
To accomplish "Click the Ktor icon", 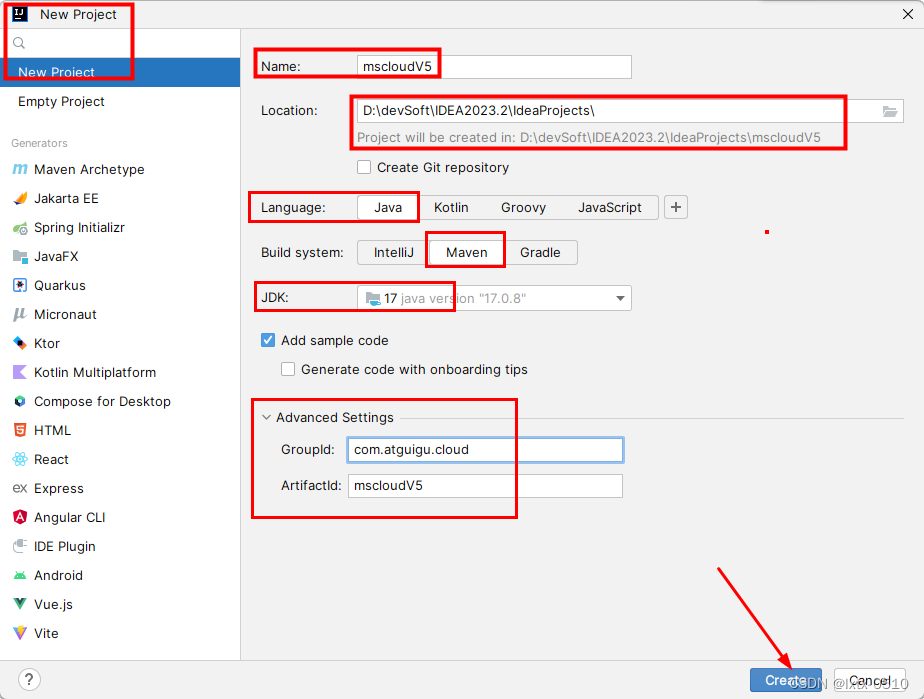I will [20, 343].
